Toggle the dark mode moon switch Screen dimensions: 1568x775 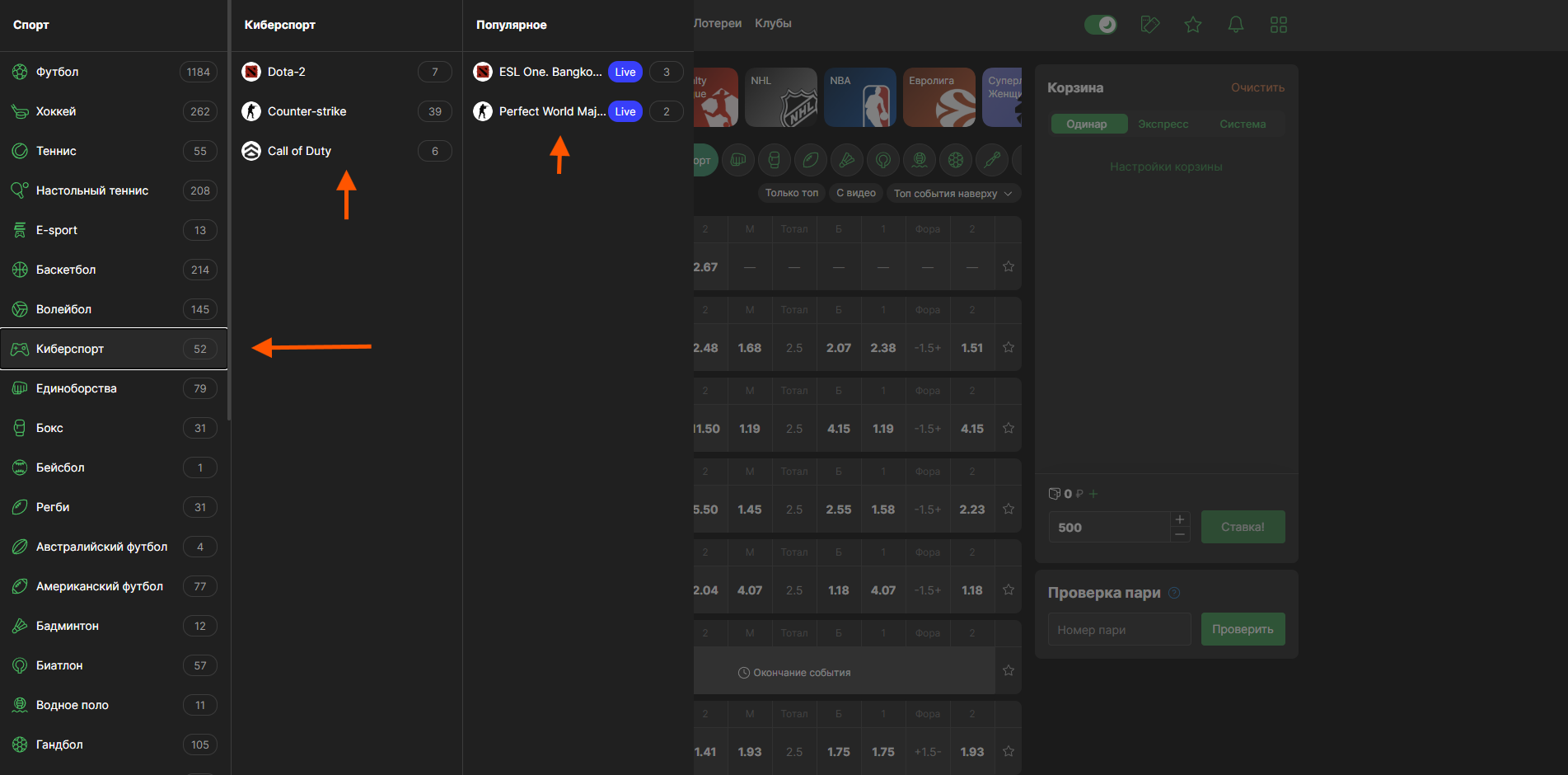coord(1101,25)
